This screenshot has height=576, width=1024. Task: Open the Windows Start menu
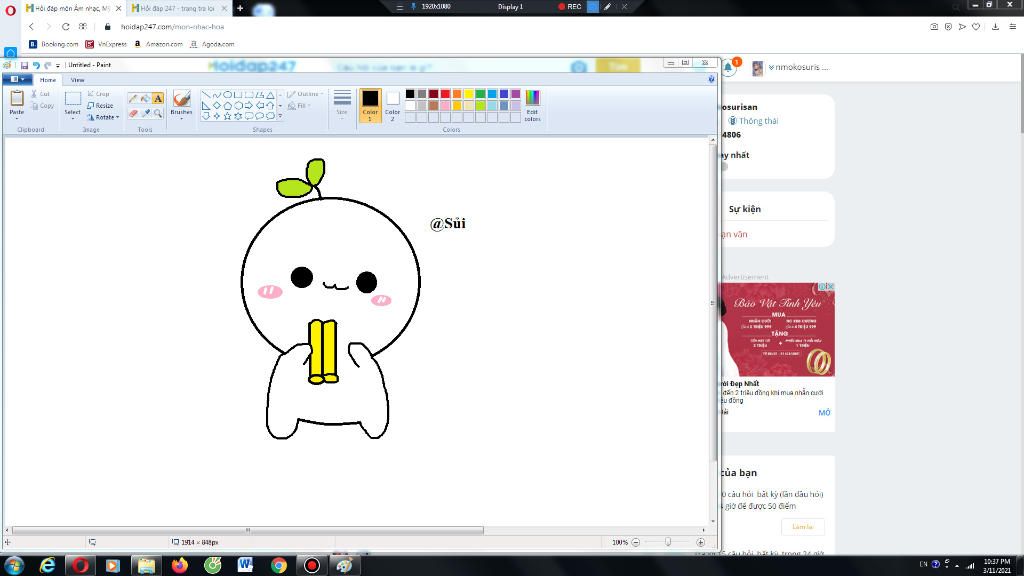pos(14,565)
